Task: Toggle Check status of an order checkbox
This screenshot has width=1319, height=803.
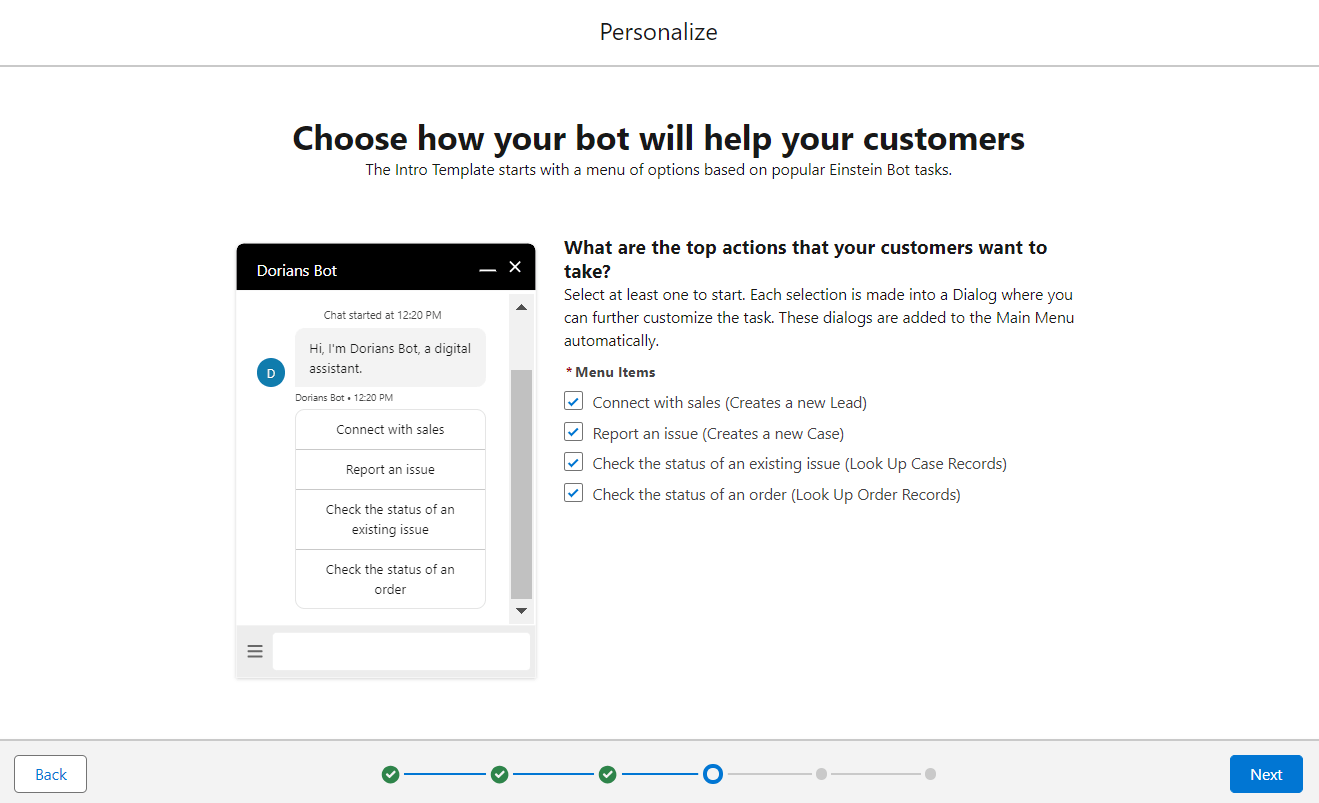Action: click(x=573, y=493)
